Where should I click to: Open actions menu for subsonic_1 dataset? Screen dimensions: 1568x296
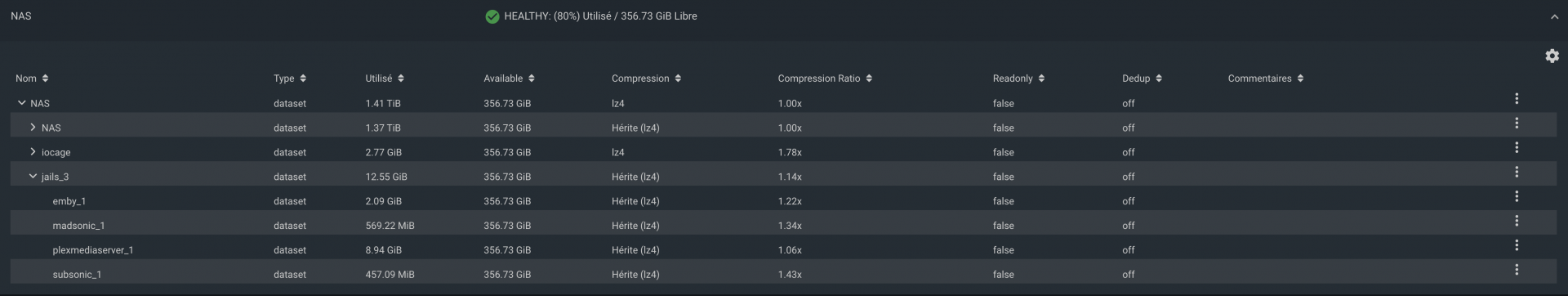[1517, 270]
